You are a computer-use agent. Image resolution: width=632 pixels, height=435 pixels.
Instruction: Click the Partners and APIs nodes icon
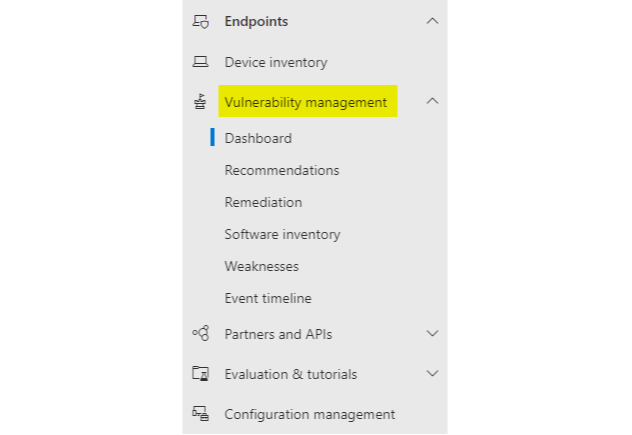tap(201, 333)
